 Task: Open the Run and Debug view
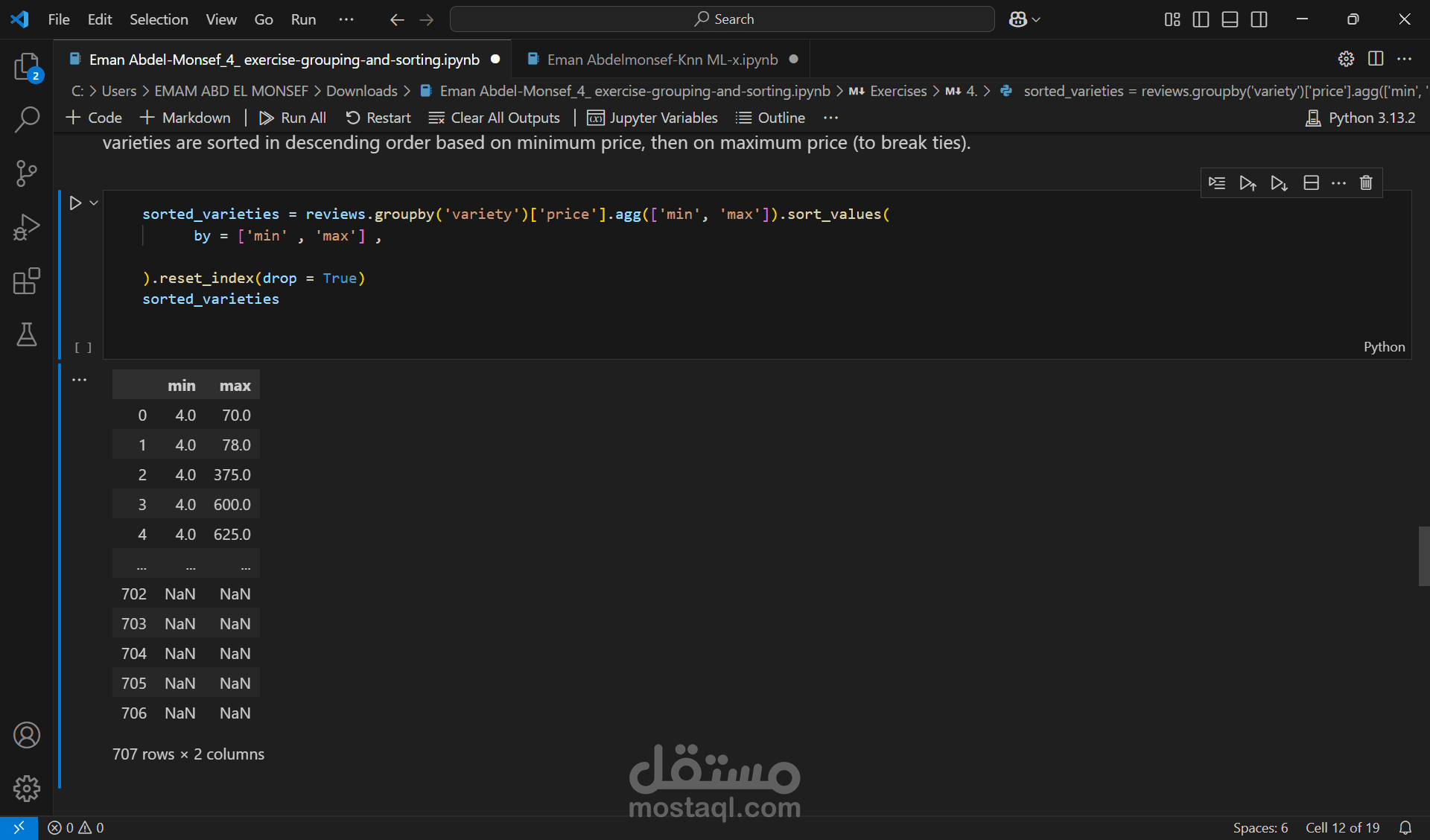27,227
